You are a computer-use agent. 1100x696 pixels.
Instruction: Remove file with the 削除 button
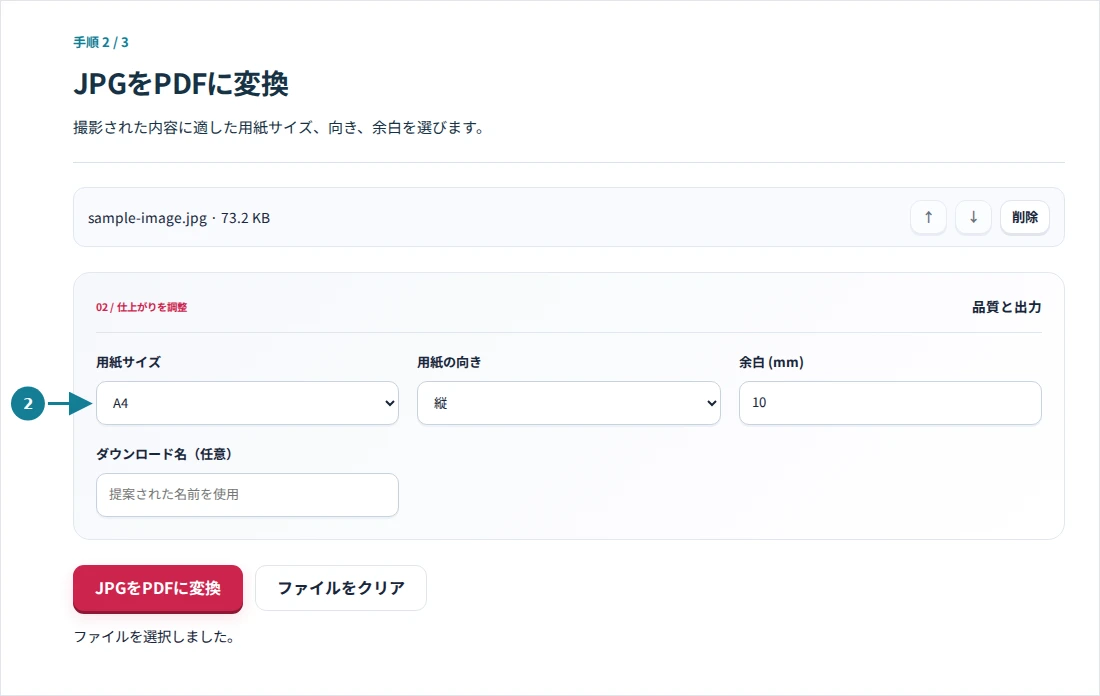point(1024,218)
